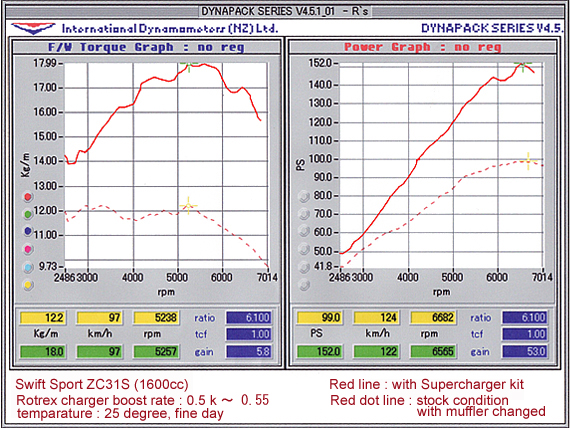Click 'Red dot line : stock condition' caption

click(419, 400)
